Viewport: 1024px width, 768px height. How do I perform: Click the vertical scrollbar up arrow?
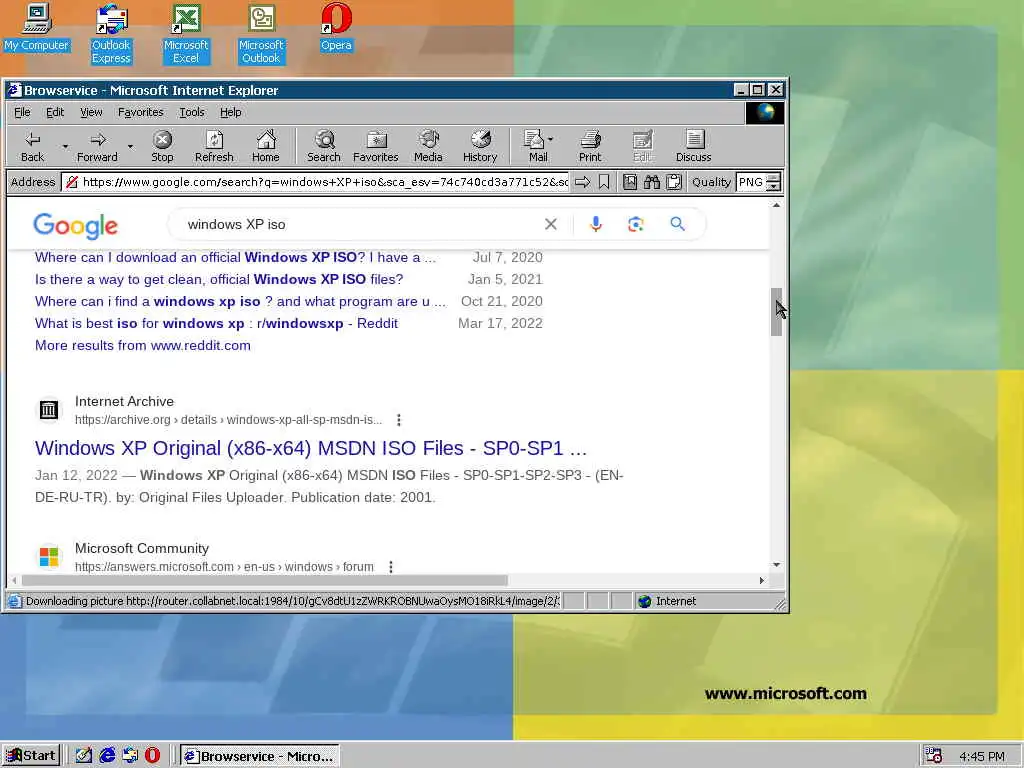[x=776, y=205]
